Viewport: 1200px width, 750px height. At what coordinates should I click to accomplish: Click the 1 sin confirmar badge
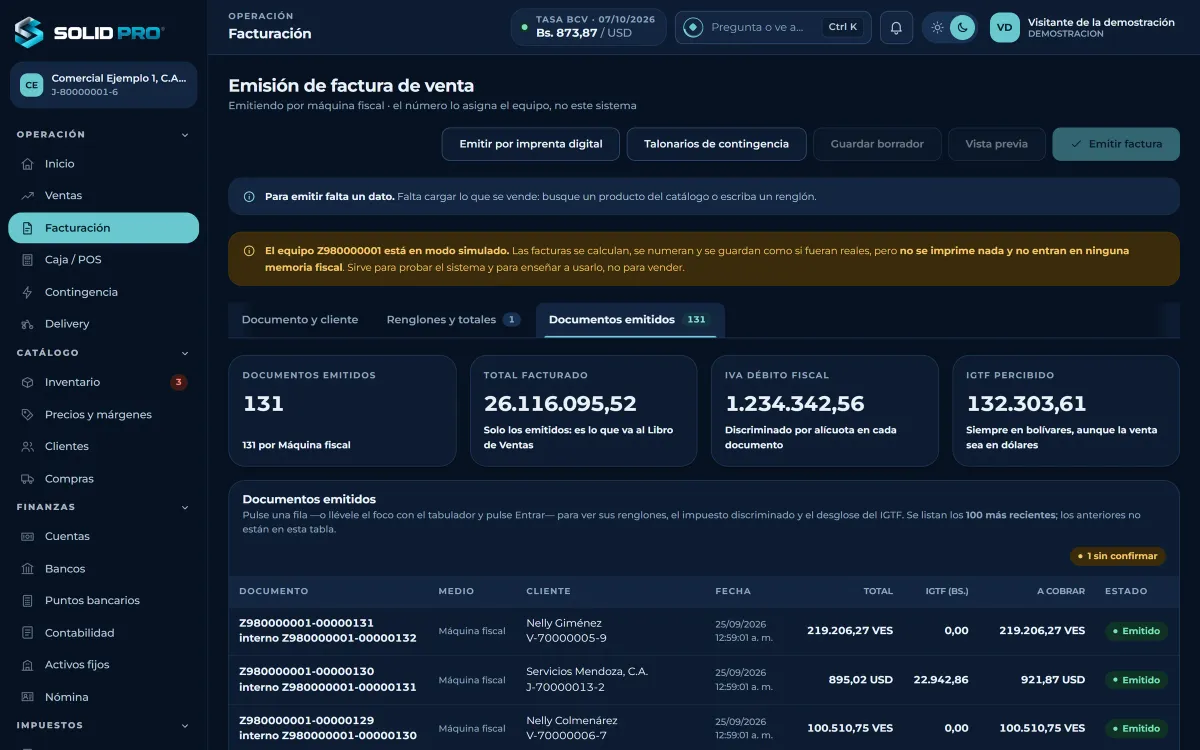coord(1118,556)
